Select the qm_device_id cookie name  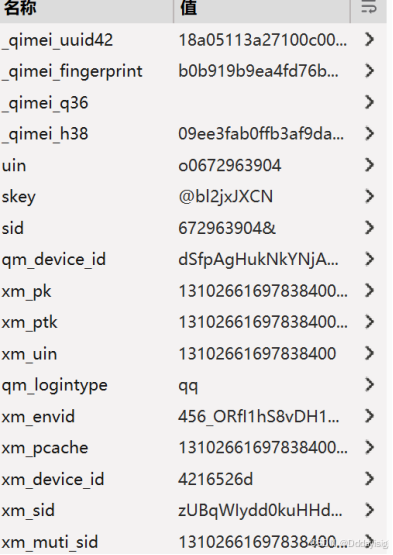point(53,260)
